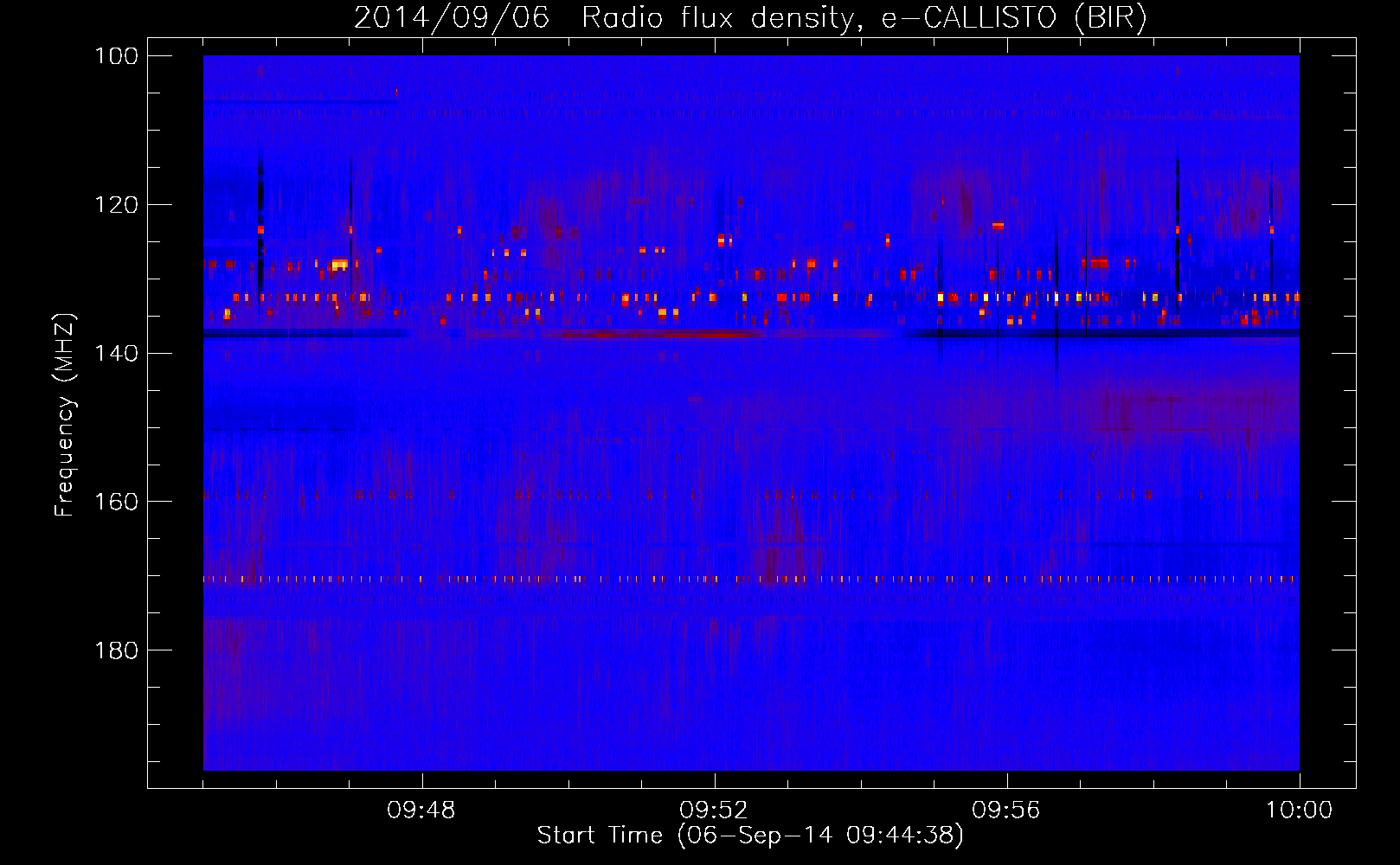Click the "Frequency (MHZ)" axis label
1400x865 pixels.
coord(65,414)
